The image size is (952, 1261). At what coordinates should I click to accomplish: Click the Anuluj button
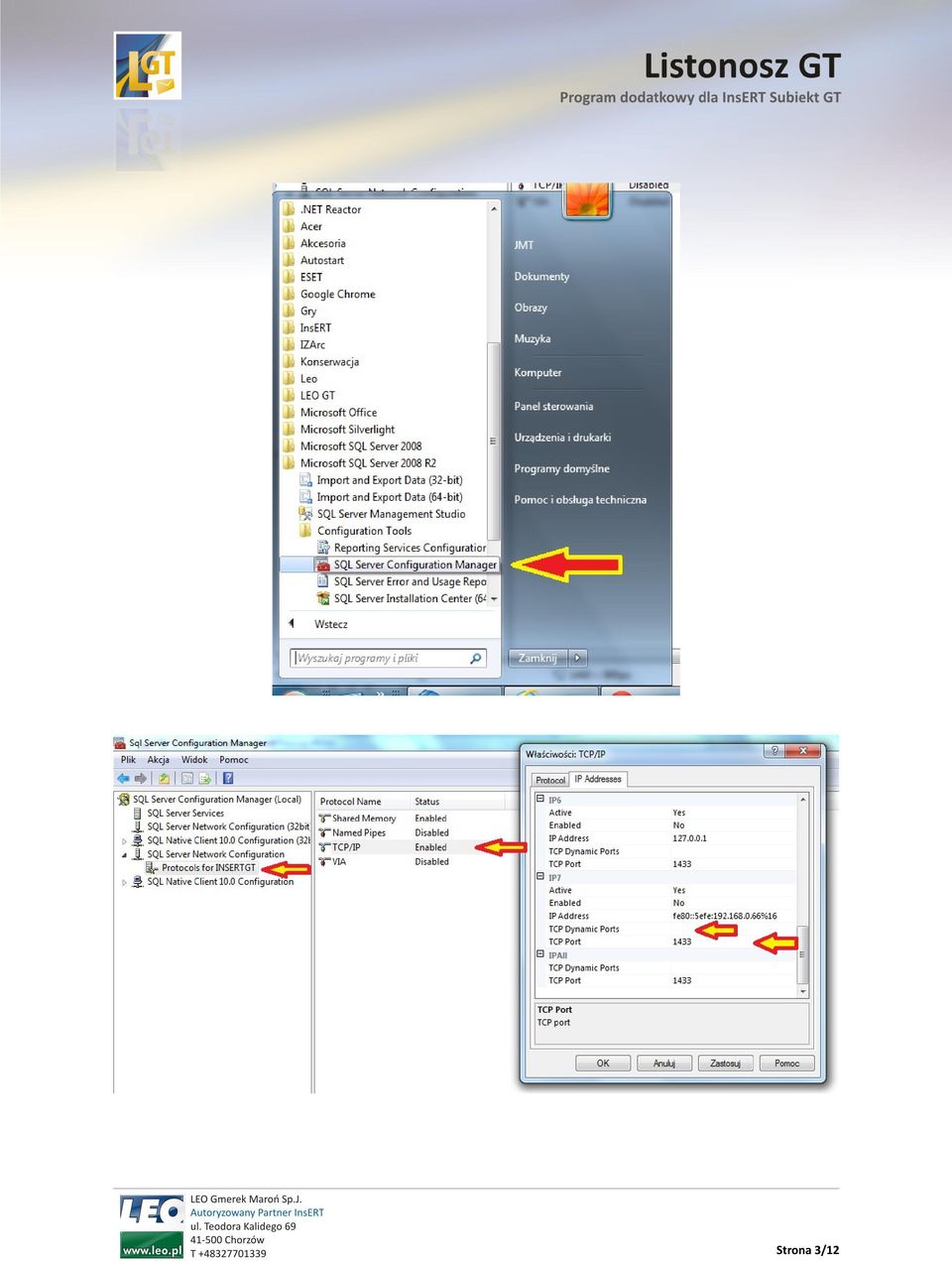pos(664,1063)
